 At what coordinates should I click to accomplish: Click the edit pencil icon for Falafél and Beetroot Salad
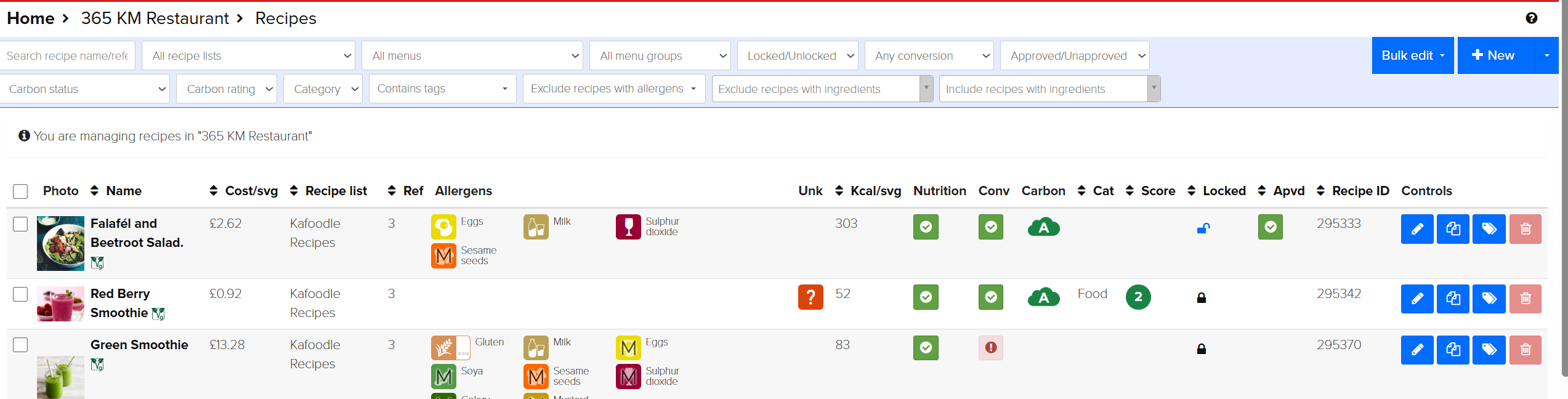coord(1416,228)
